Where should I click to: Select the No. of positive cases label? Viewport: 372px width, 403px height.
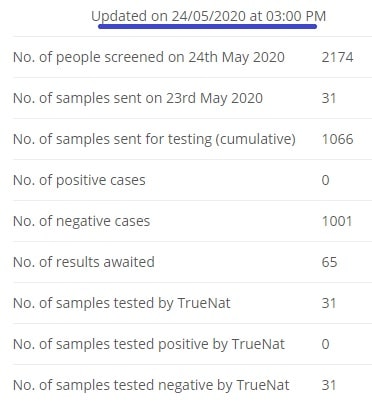pyautogui.click(x=79, y=180)
